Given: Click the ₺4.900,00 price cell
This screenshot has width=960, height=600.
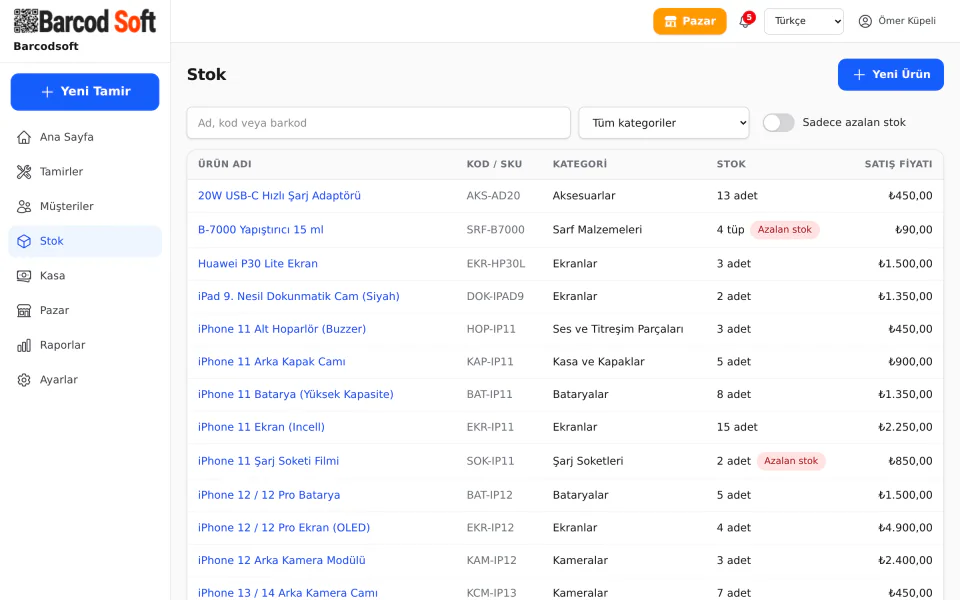Looking at the screenshot, I should [905, 528].
